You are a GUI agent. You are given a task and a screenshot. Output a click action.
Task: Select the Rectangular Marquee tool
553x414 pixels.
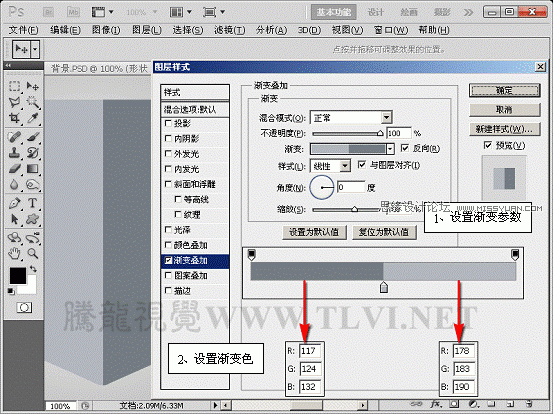pyautogui.click(x=14, y=86)
